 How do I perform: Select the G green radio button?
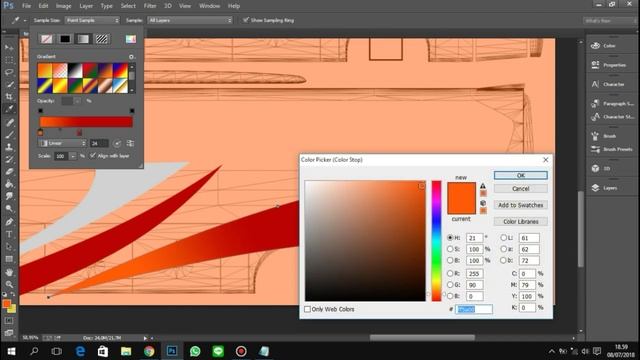[x=450, y=285]
